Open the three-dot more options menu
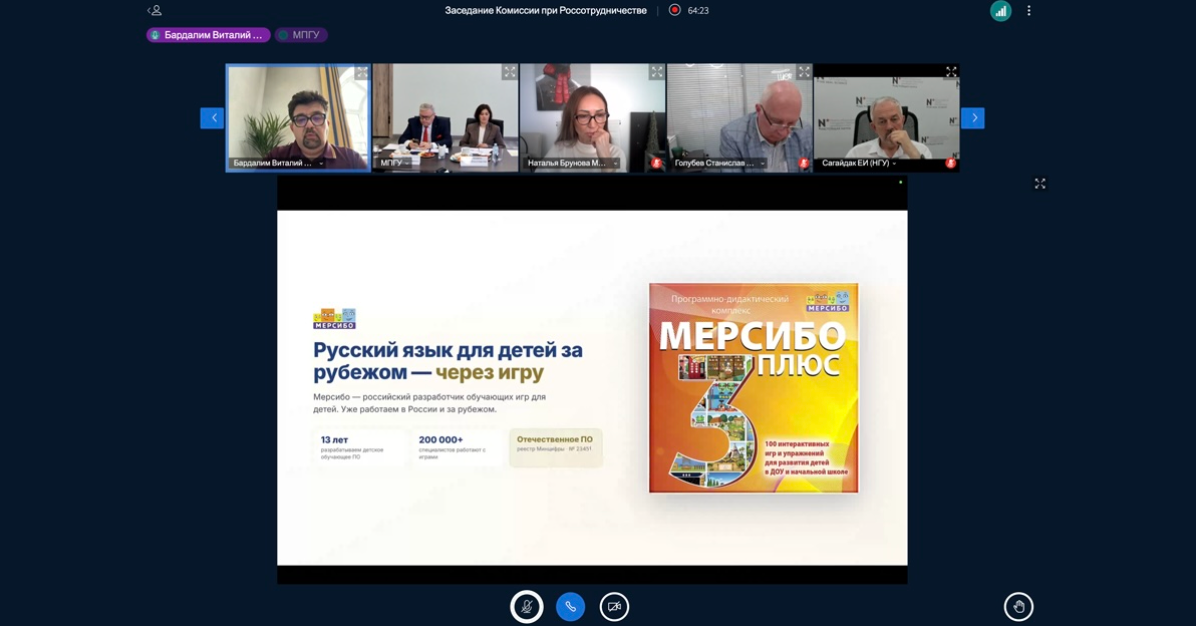This screenshot has width=1196, height=626. tap(1029, 11)
